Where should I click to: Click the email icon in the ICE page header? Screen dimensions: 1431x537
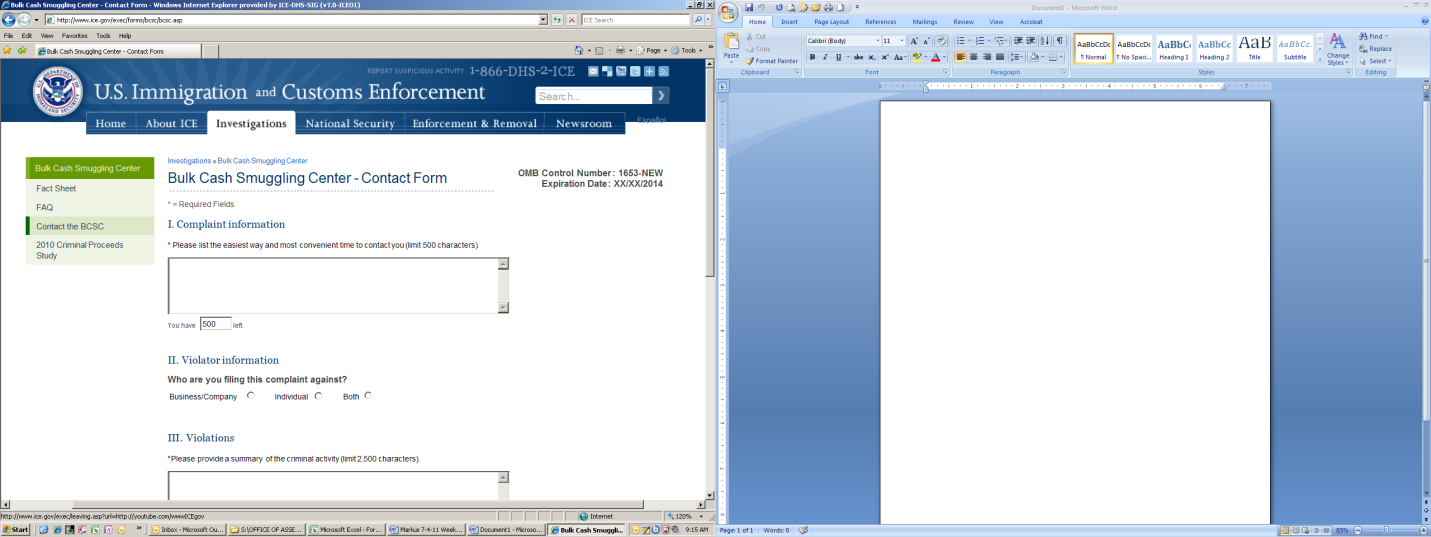point(593,71)
